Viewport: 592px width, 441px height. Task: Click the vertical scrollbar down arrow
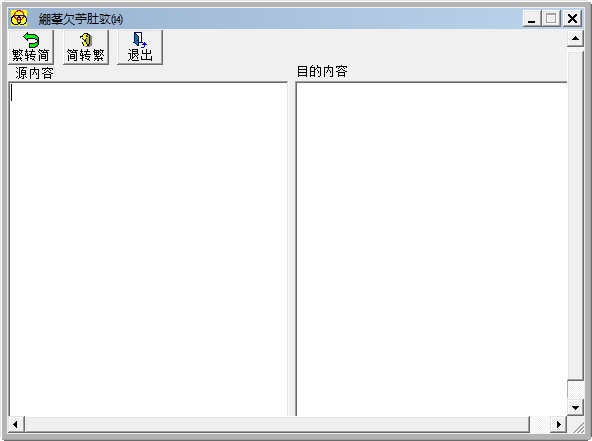[575, 407]
